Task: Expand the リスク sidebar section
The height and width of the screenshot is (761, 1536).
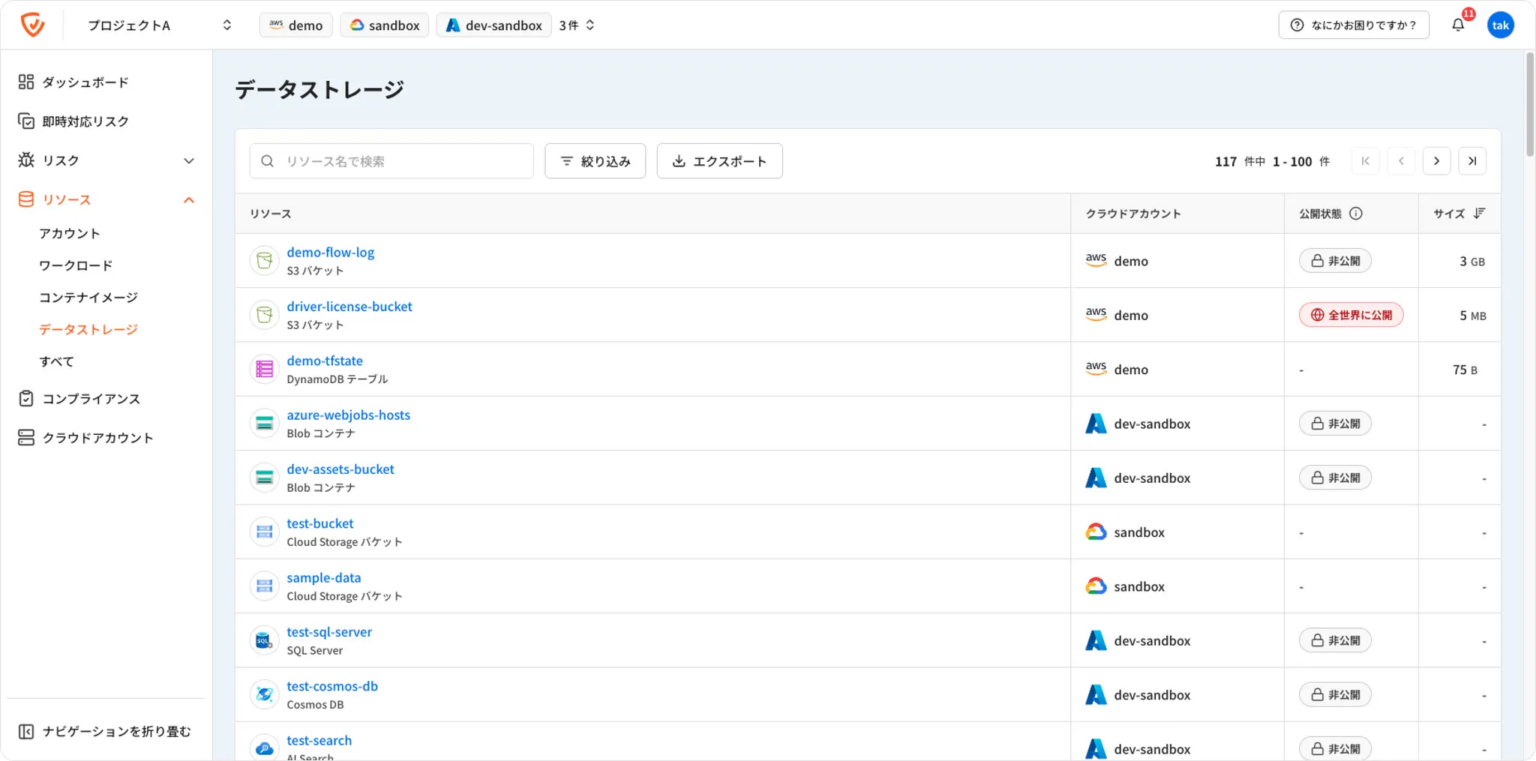Action: 188,160
